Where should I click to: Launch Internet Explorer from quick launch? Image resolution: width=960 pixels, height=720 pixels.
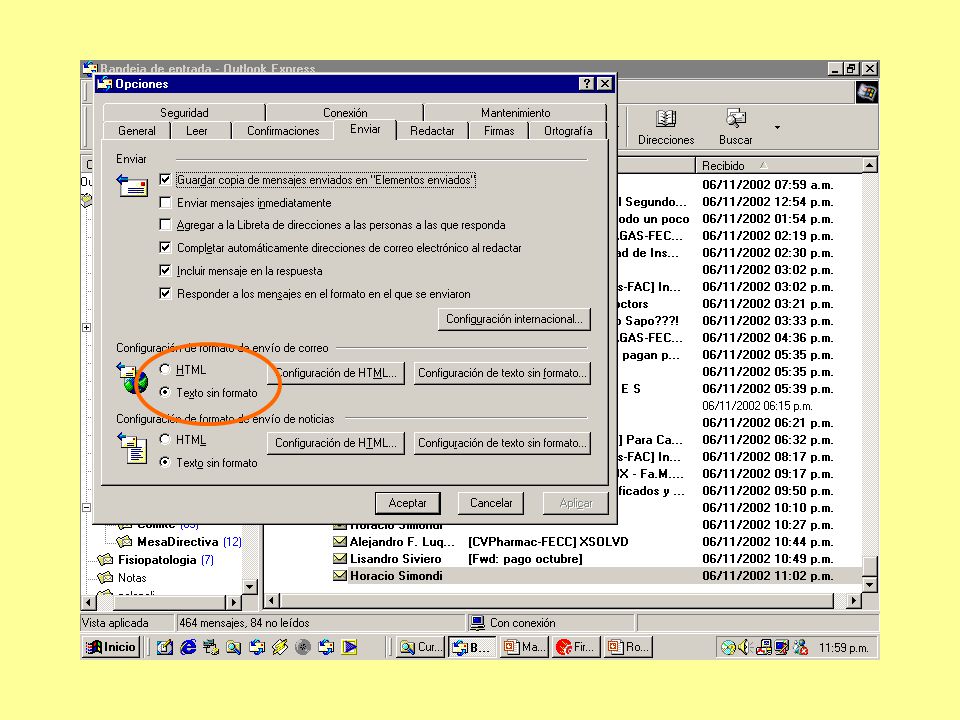(188, 647)
